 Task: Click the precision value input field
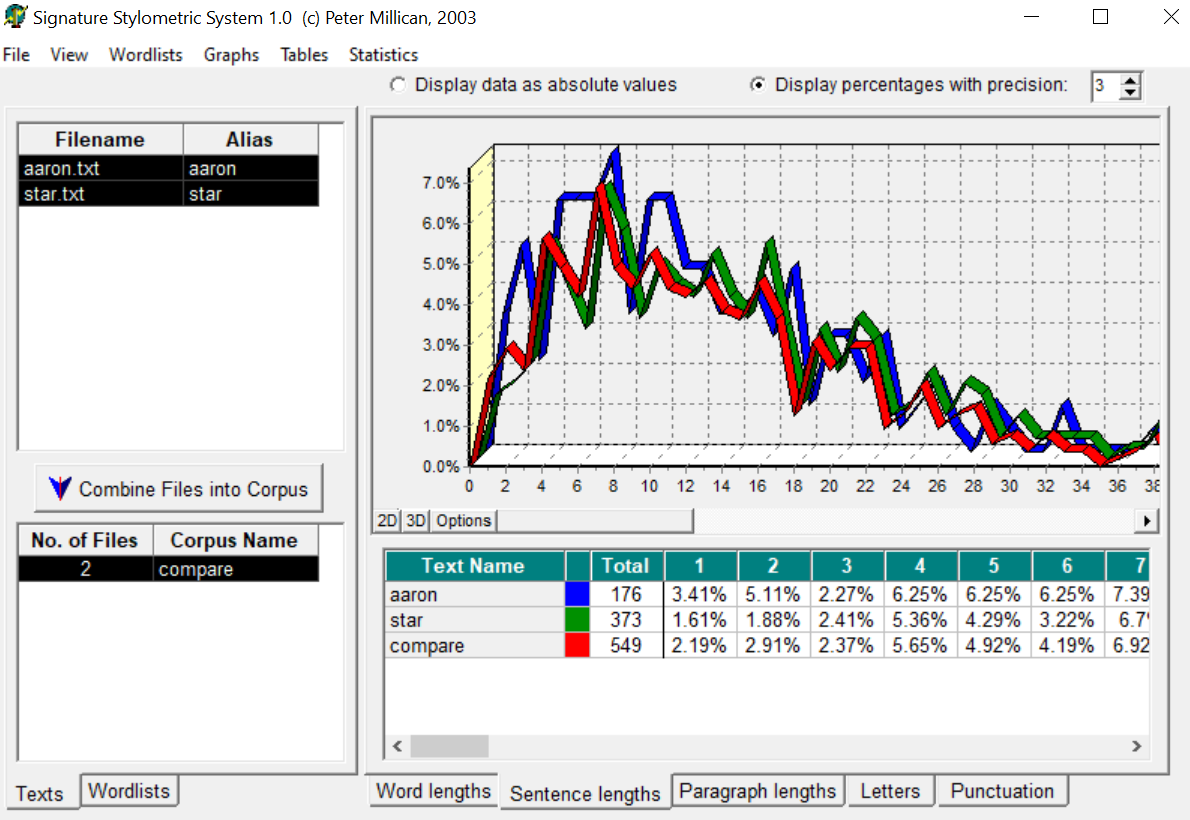(x=1107, y=86)
